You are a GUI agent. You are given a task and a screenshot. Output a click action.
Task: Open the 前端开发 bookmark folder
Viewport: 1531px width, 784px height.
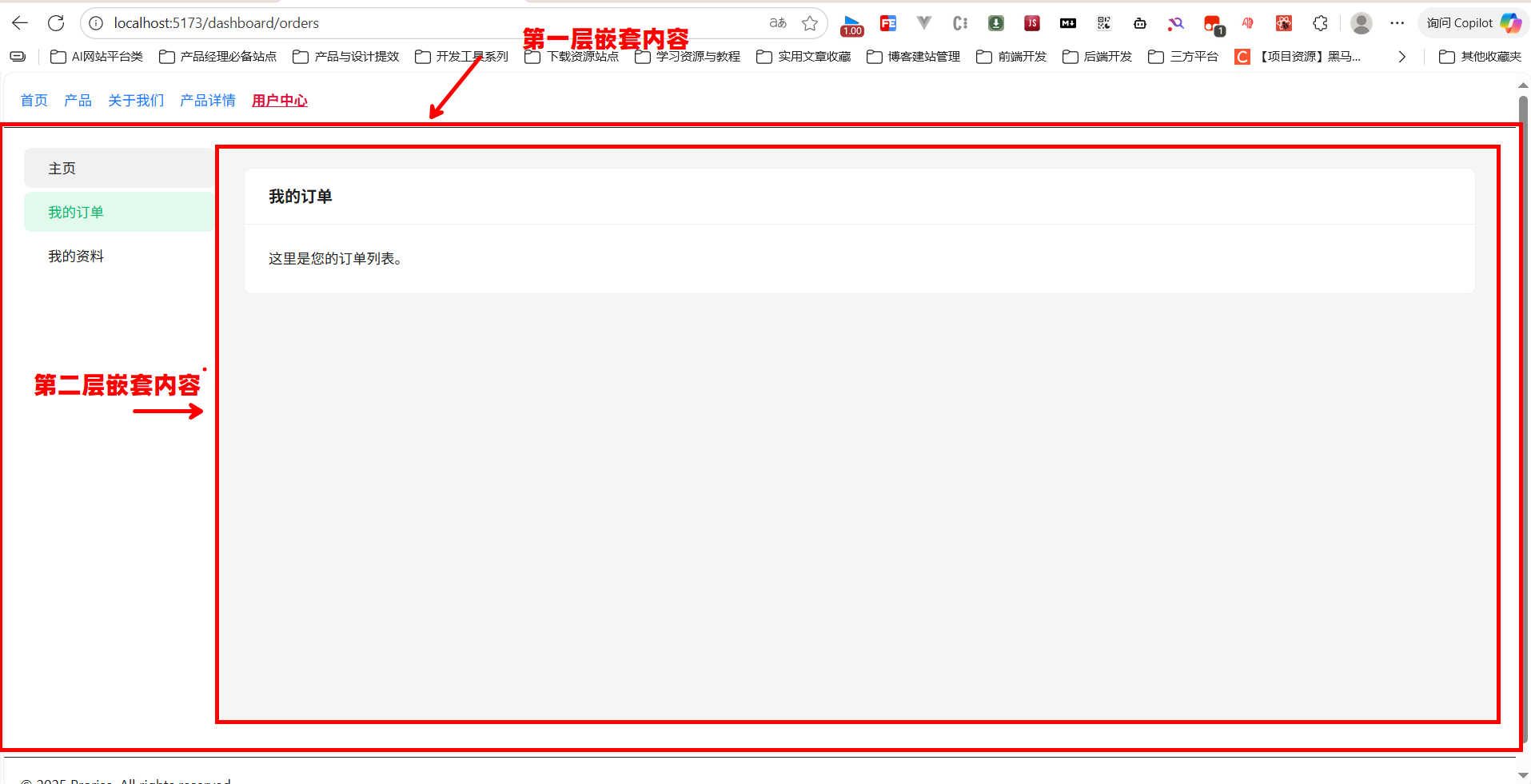(1012, 57)
